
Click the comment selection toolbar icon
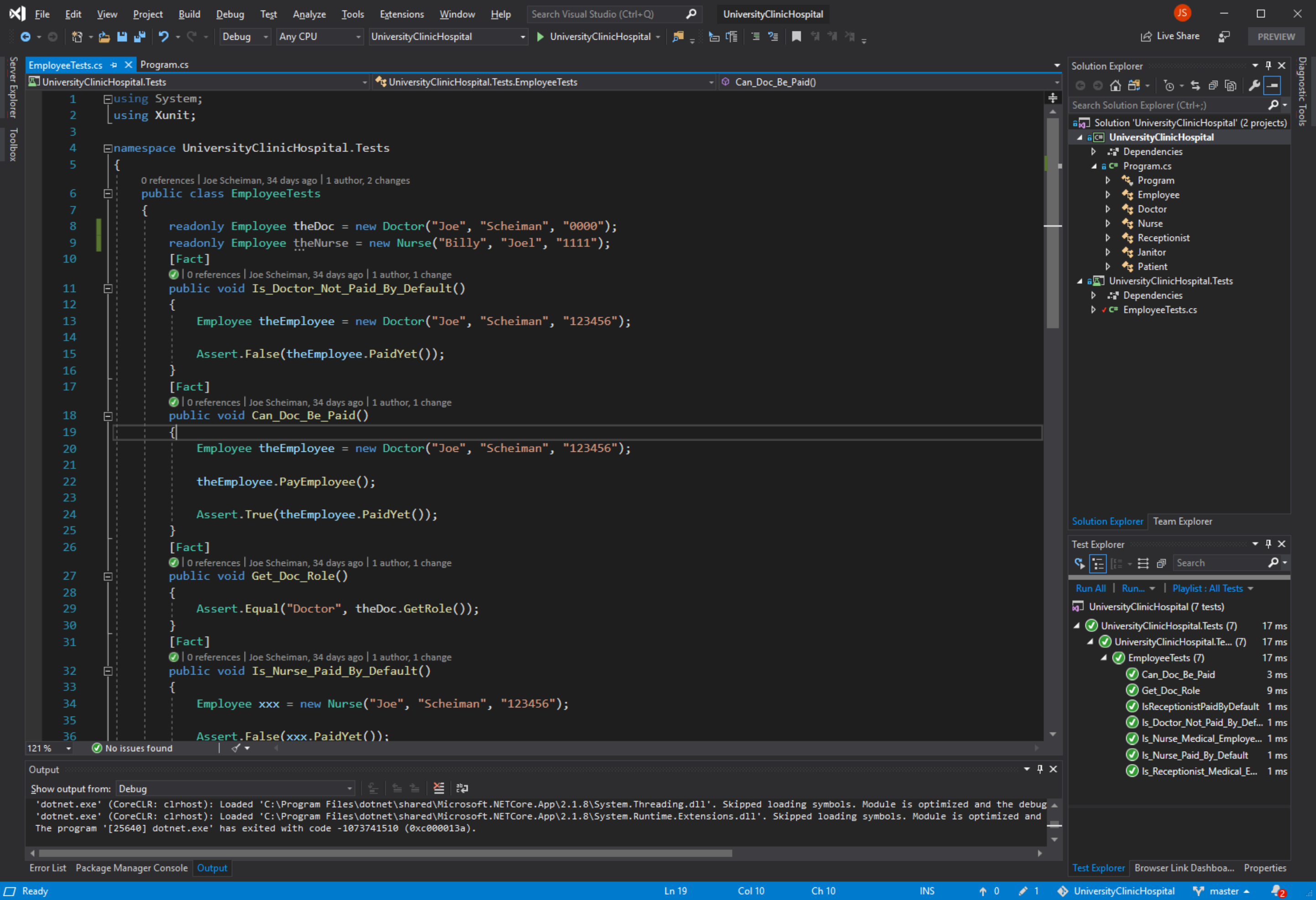coord(755,37)
